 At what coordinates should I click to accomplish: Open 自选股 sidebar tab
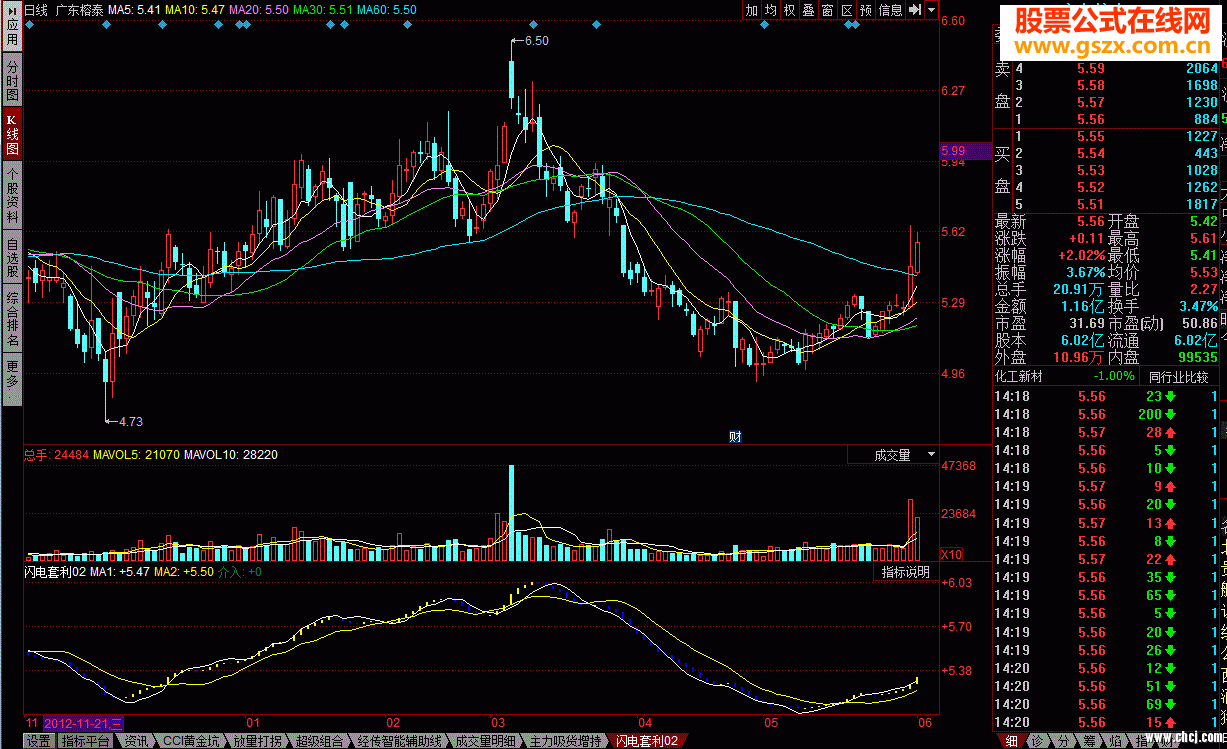(12, 257)
